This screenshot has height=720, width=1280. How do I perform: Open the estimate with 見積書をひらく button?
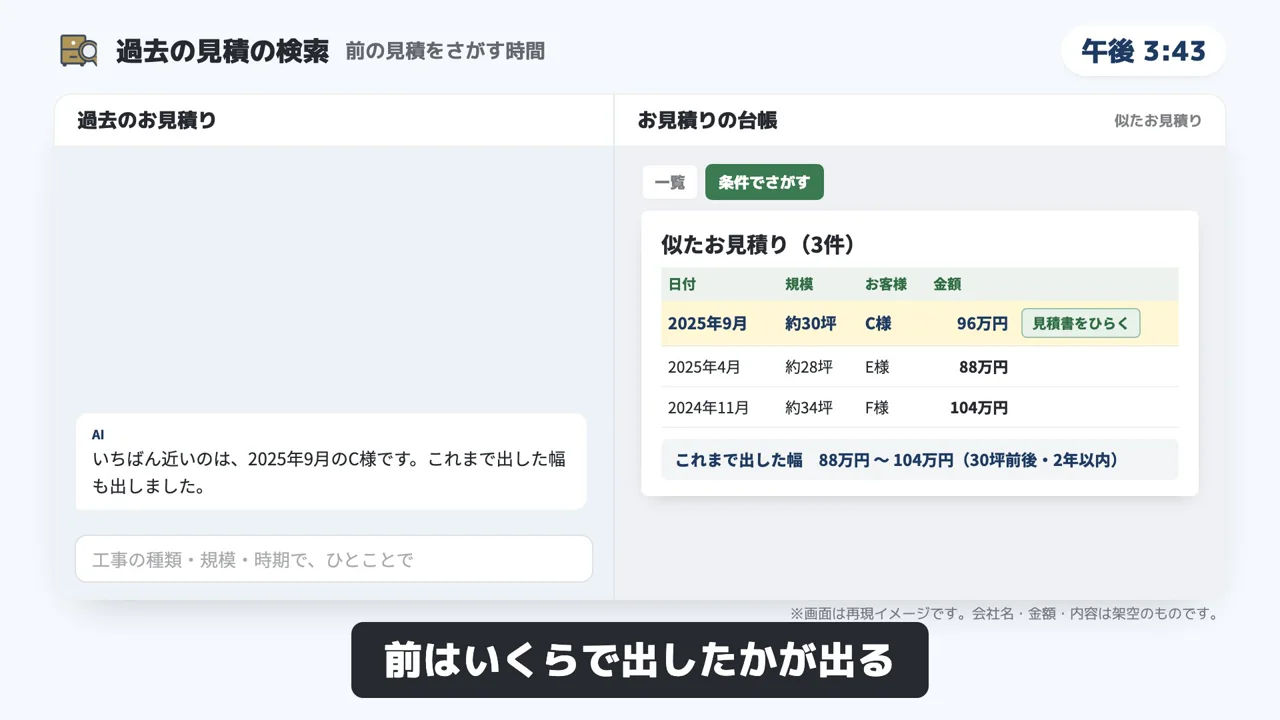pyautogui.click(x=1080, y=323)
